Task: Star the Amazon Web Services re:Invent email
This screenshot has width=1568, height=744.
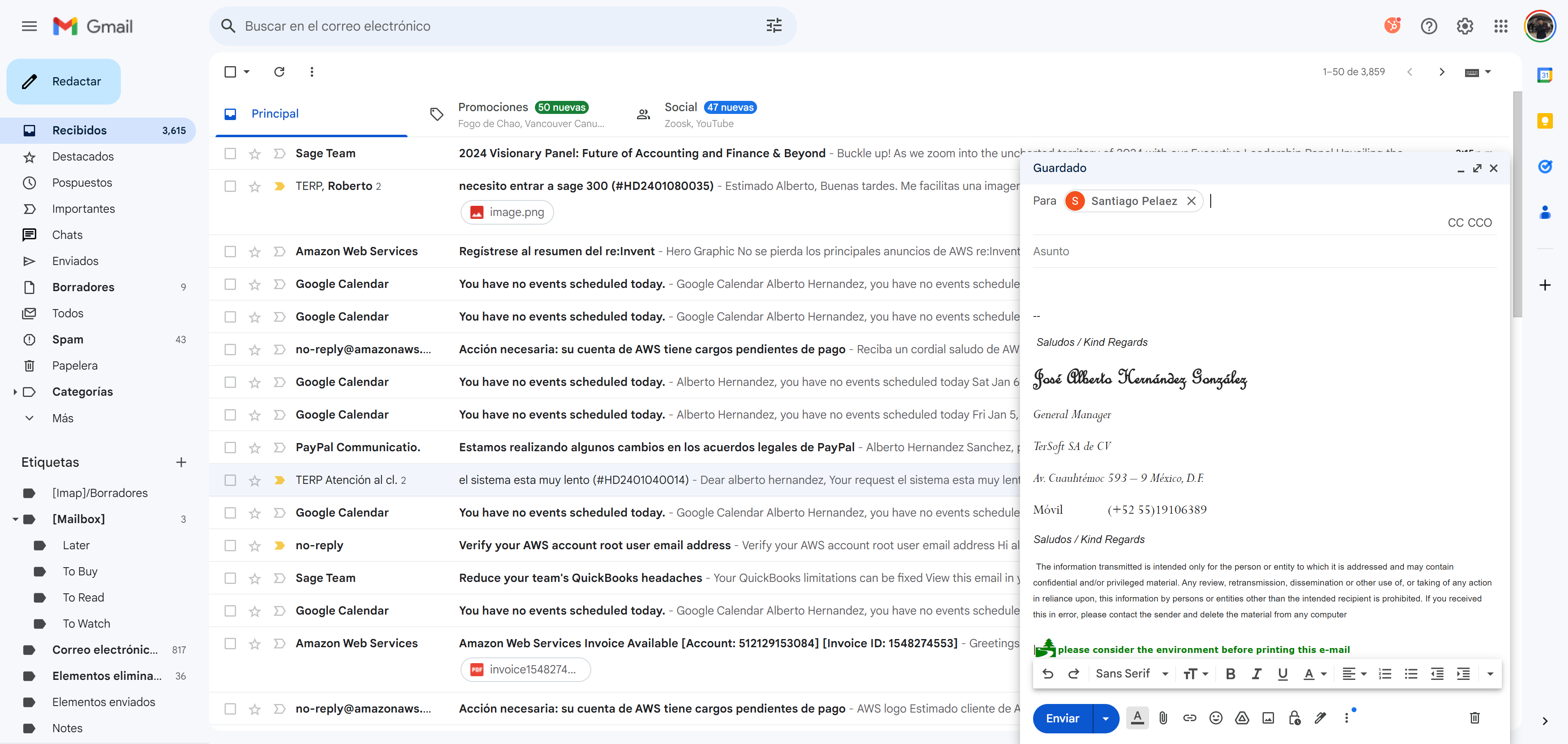Action: point(254,252)
